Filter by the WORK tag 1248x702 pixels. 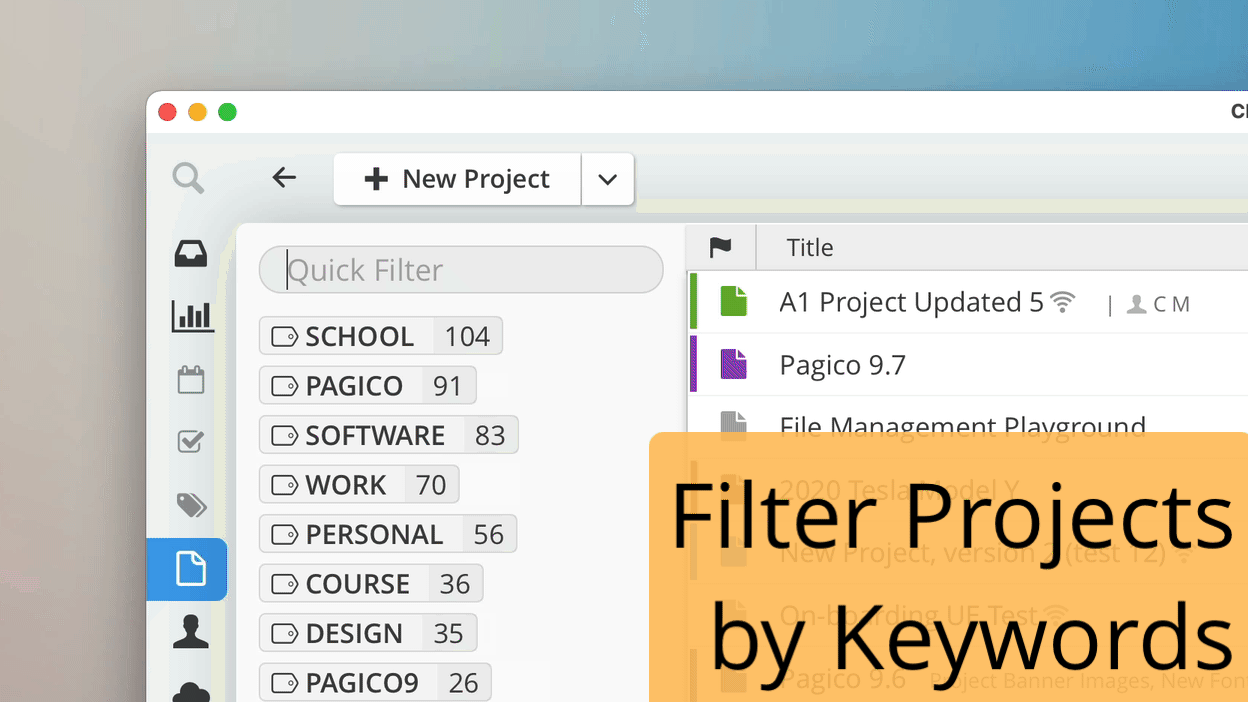[359, 484]
